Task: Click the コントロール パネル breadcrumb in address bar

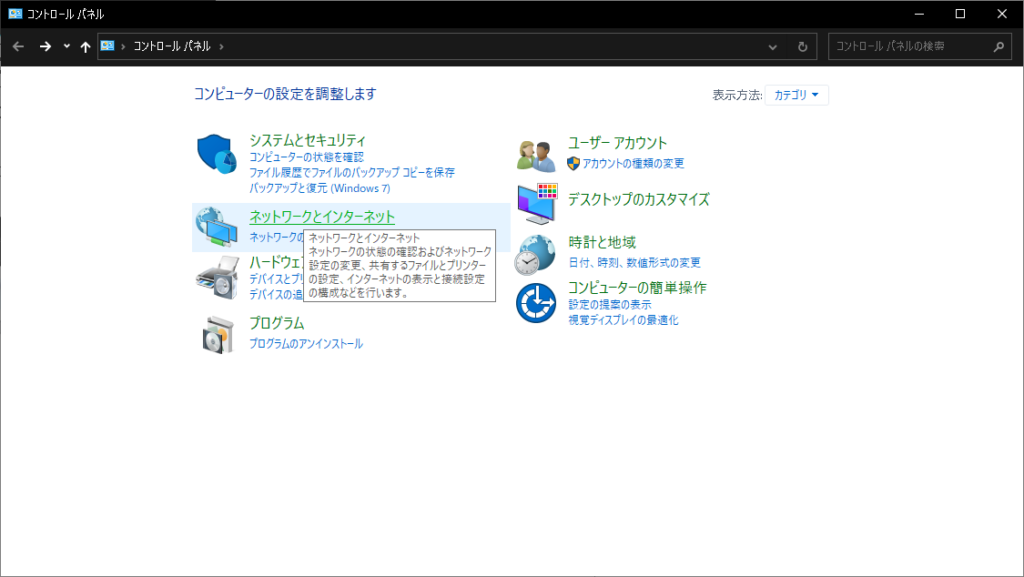Action: pyautogui.click(x=172, y=47)
